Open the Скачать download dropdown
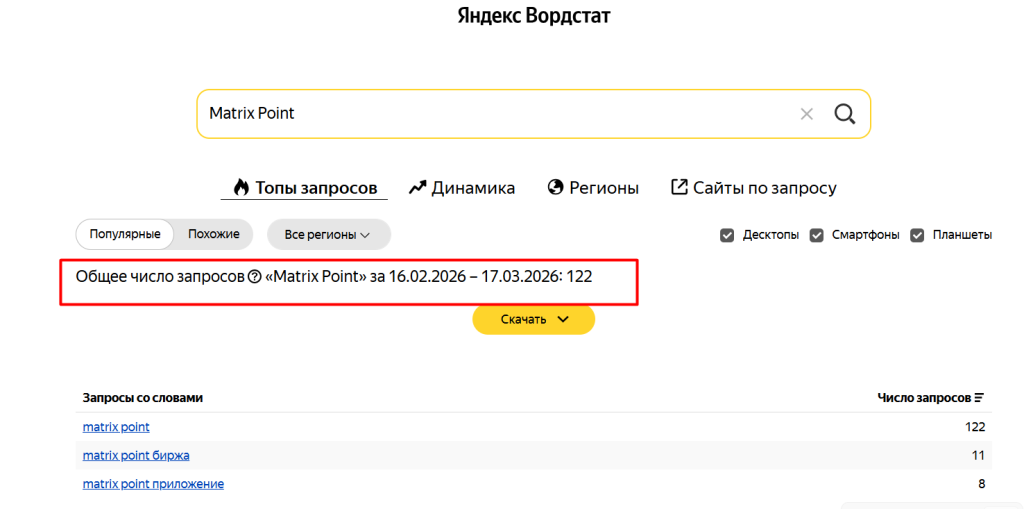 click(534, 320)
